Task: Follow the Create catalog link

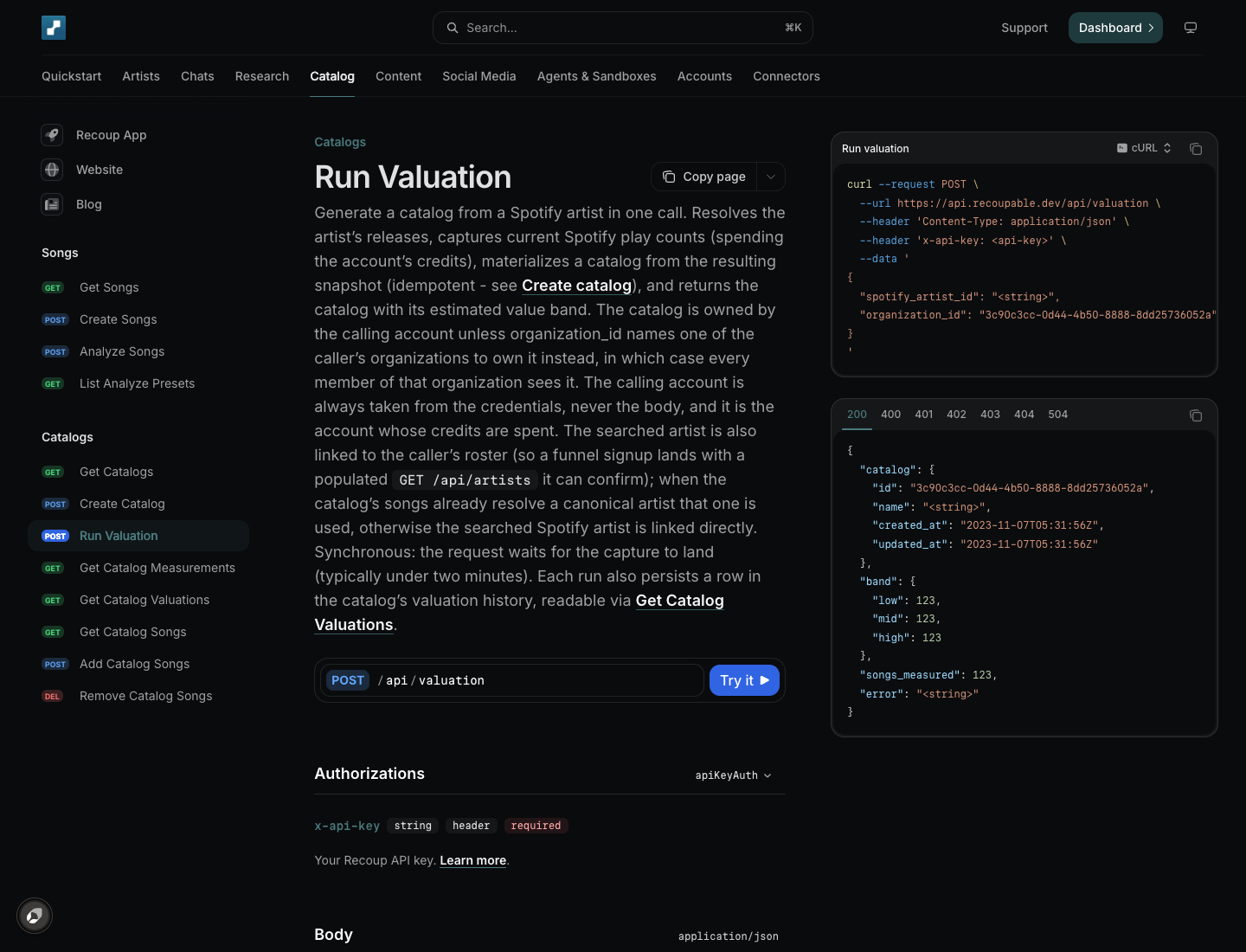Action: tap(576, 286)
